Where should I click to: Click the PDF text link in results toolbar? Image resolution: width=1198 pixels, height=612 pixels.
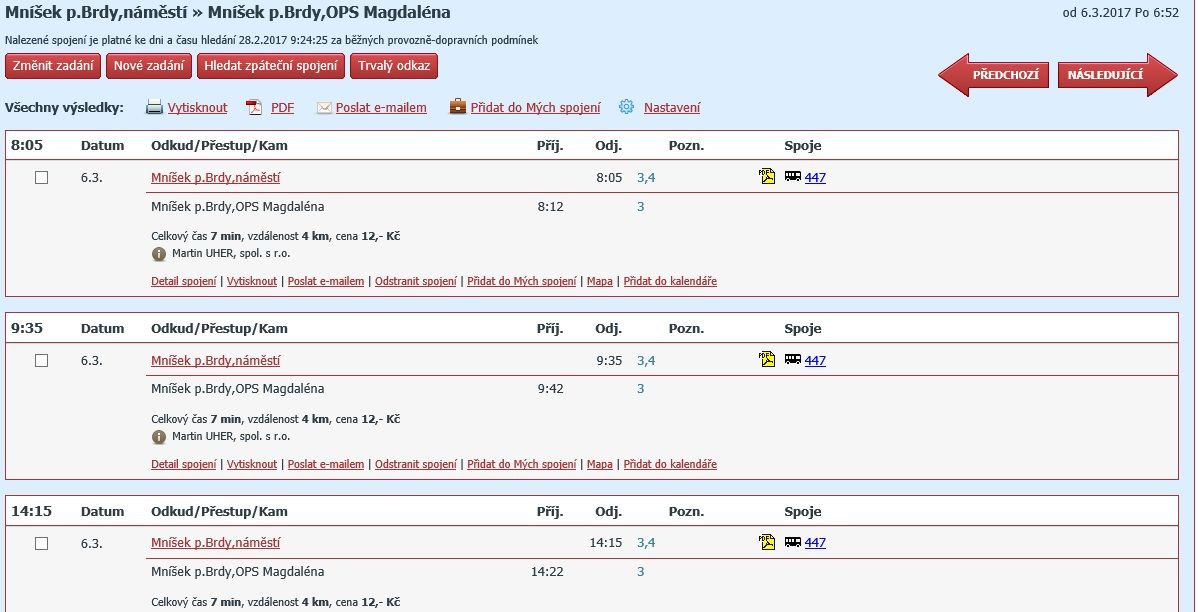click(283, 108)
